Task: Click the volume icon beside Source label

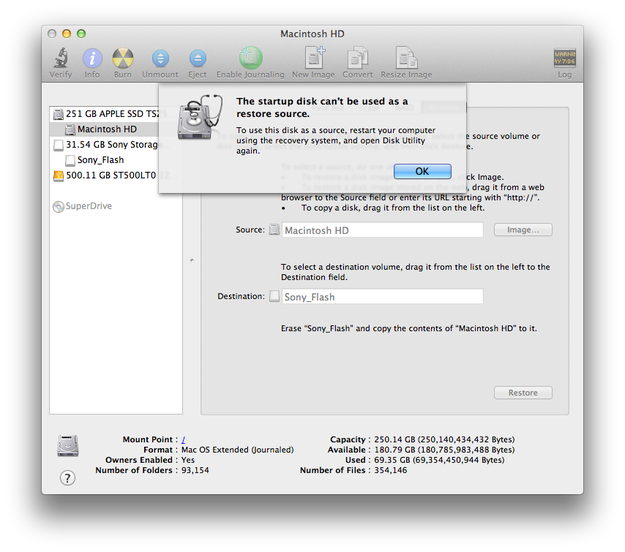Action: [274, 230]
